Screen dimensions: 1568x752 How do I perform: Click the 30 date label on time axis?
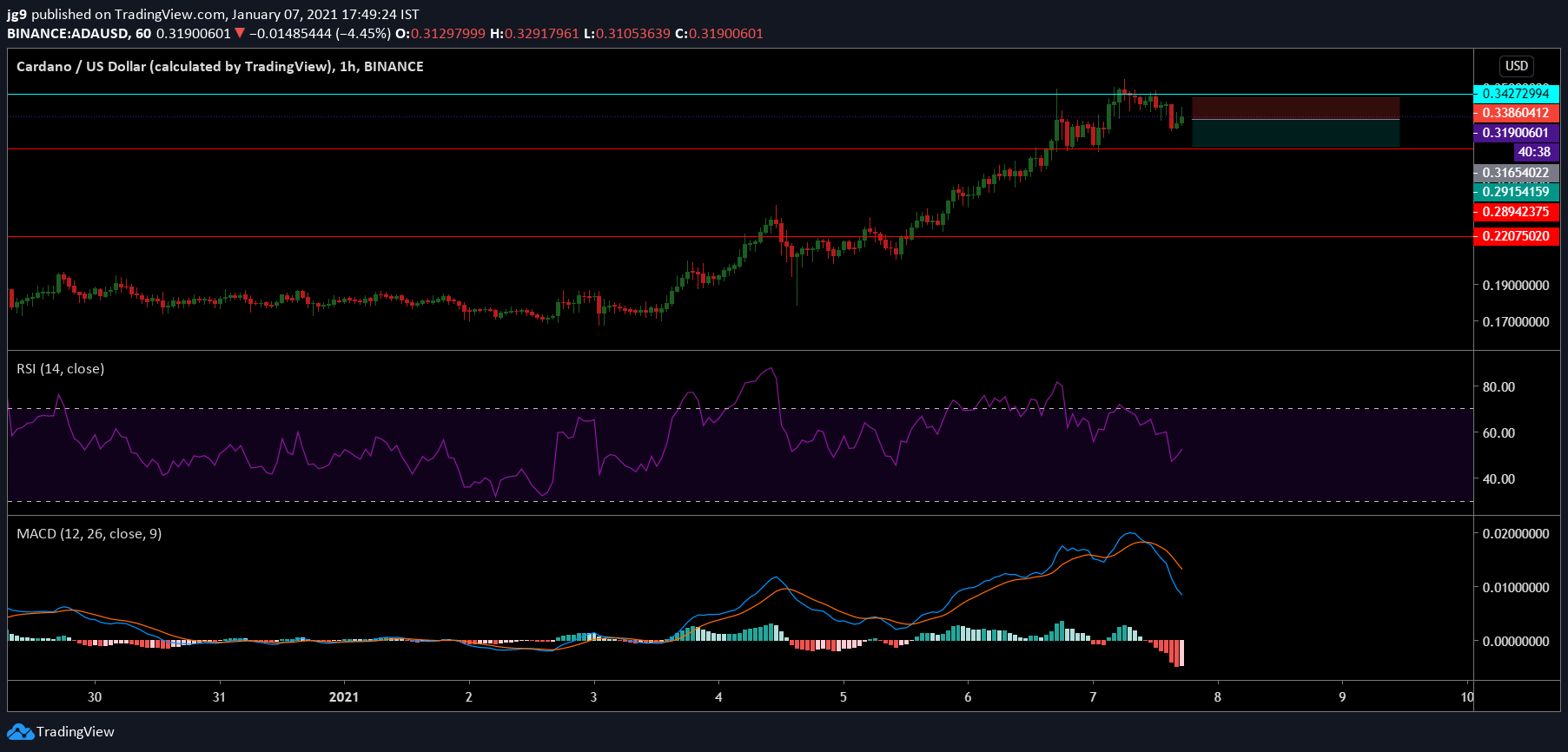coord(95,697)
